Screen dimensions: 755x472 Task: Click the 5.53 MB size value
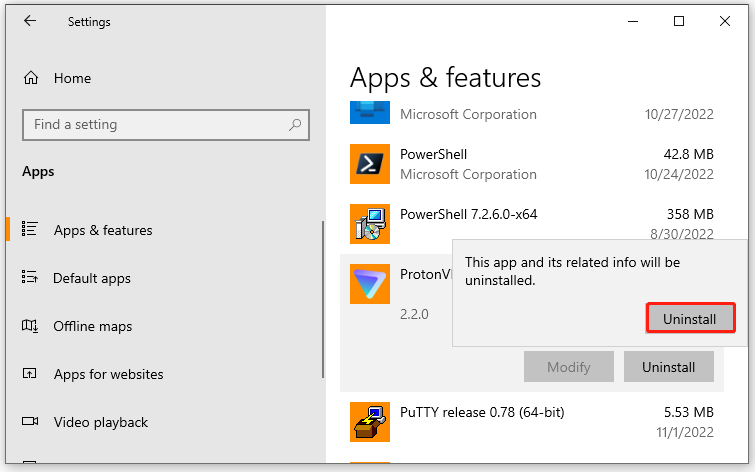tap(689, 413)
